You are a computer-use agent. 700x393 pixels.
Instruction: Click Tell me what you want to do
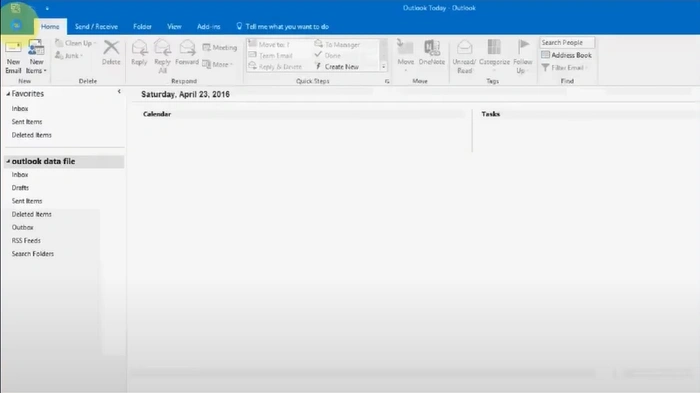tap(282, 27)
